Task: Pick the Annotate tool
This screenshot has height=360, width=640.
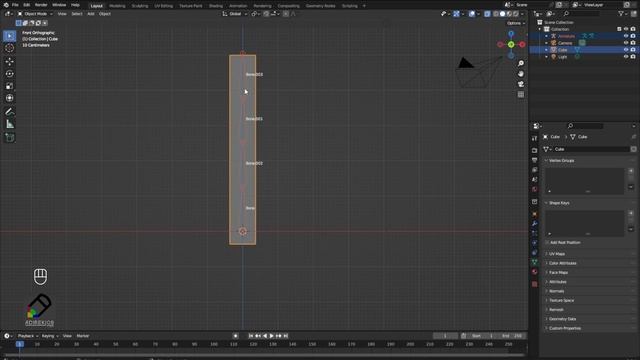Action: point(9,112)
